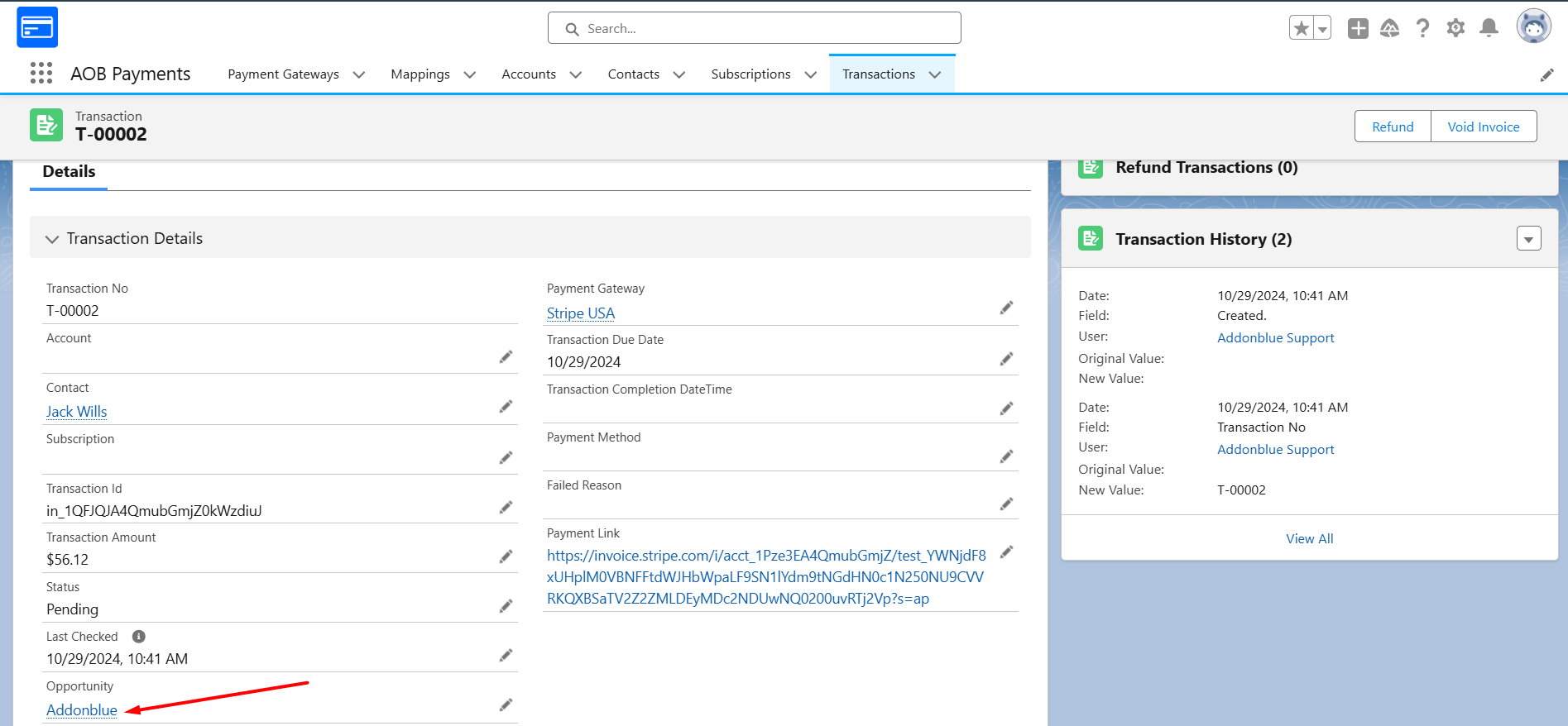1568x726 pixels.
Task: Edit the Payment Link pencil
Action: pos(1006,552)
